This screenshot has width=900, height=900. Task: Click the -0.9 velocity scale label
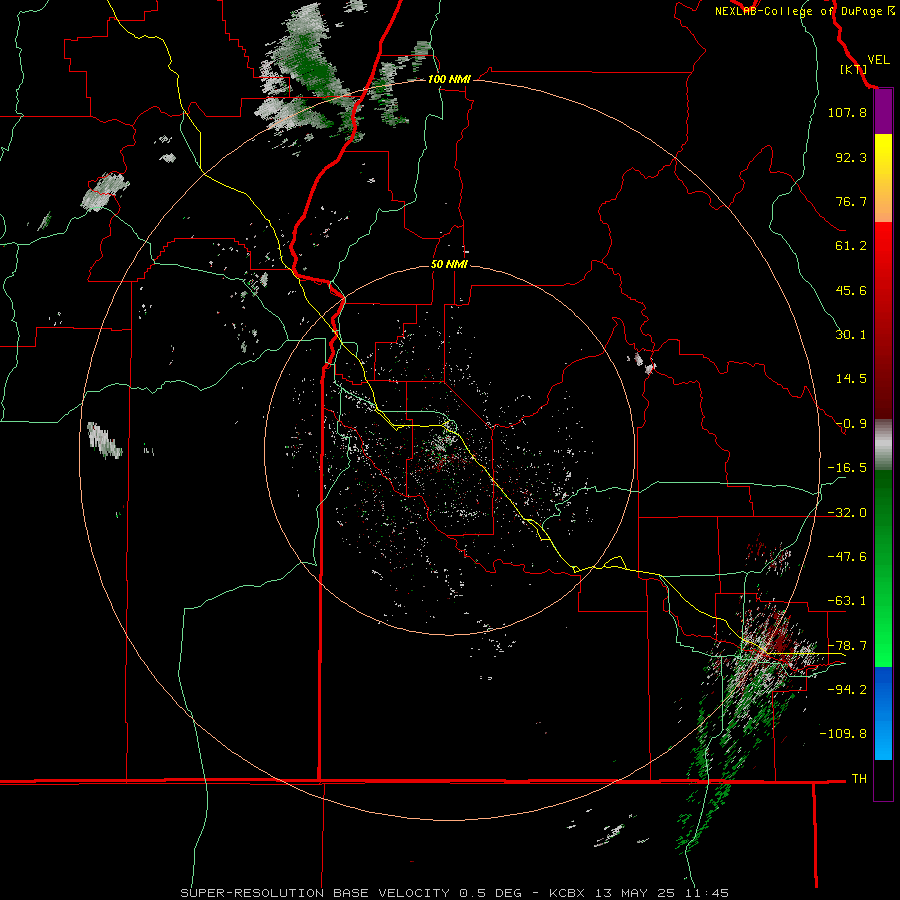pyautogui.click(x=851, y=424)
